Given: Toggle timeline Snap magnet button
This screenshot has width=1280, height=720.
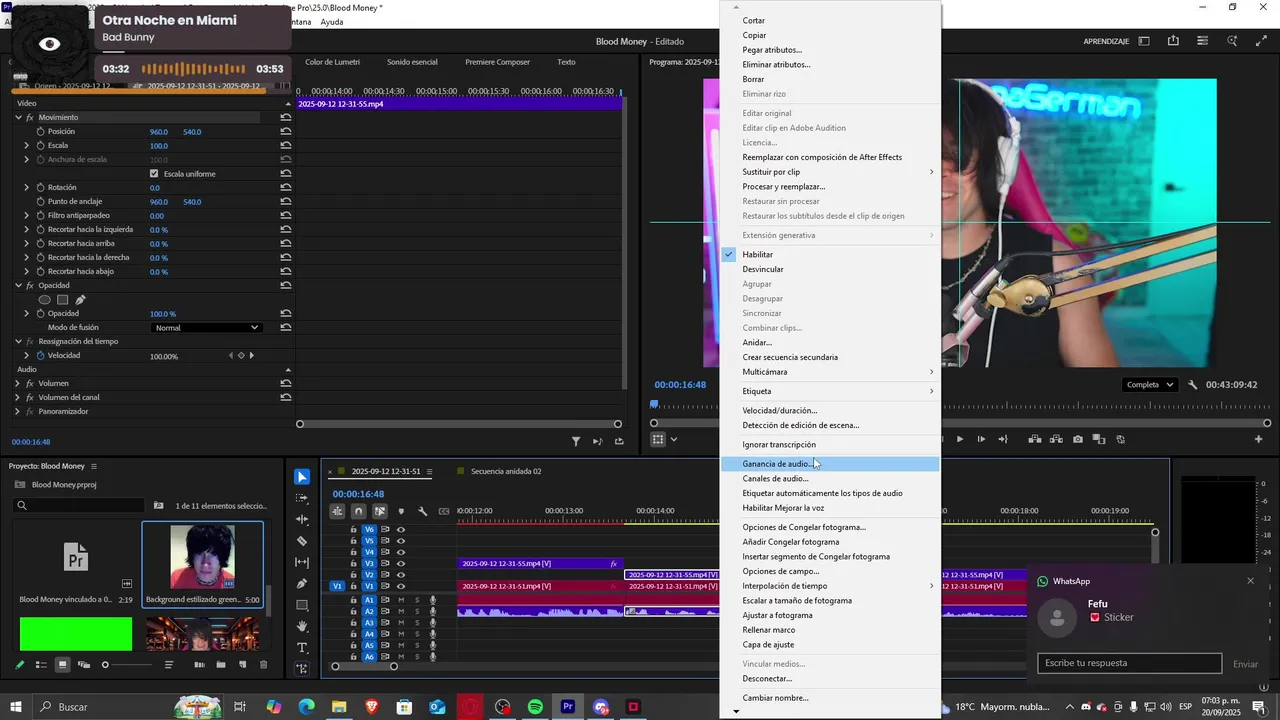Looking at the screenshot, I should (358, 511).
